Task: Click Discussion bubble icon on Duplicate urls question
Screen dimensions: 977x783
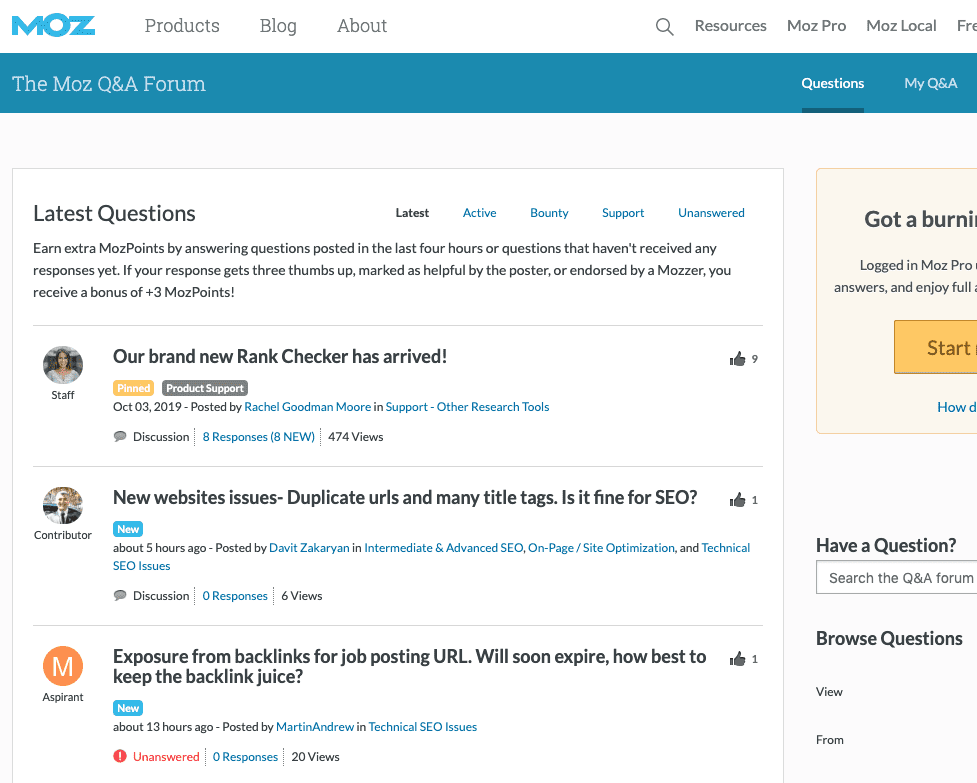Action: (120, 596)
